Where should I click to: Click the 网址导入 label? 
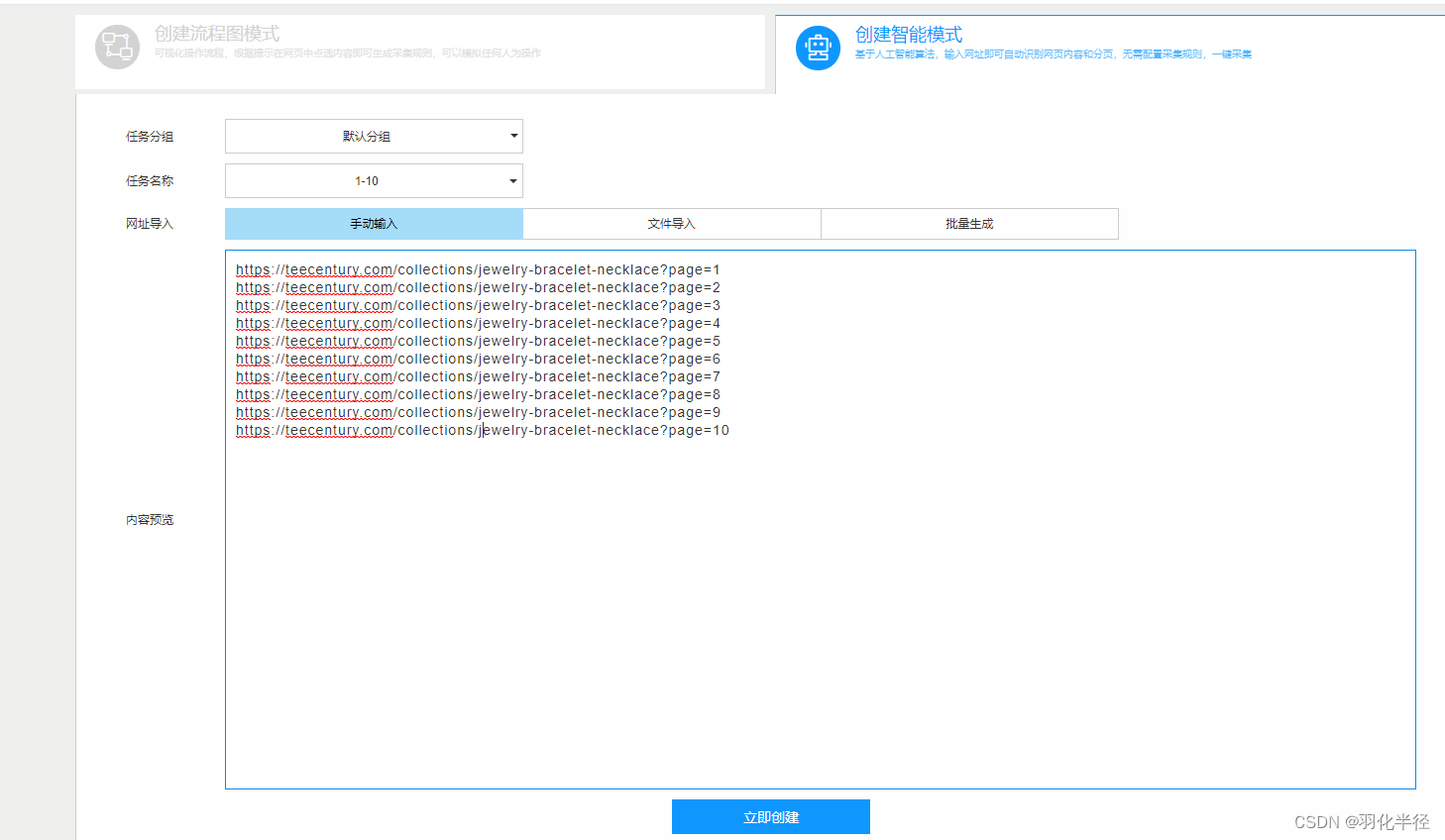tap(150, 224)
